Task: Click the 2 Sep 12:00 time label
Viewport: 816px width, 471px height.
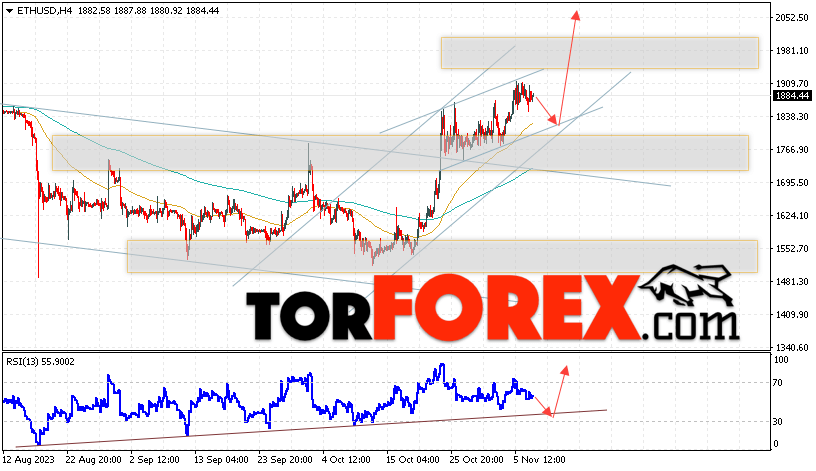Action: (x=155, y=460)
